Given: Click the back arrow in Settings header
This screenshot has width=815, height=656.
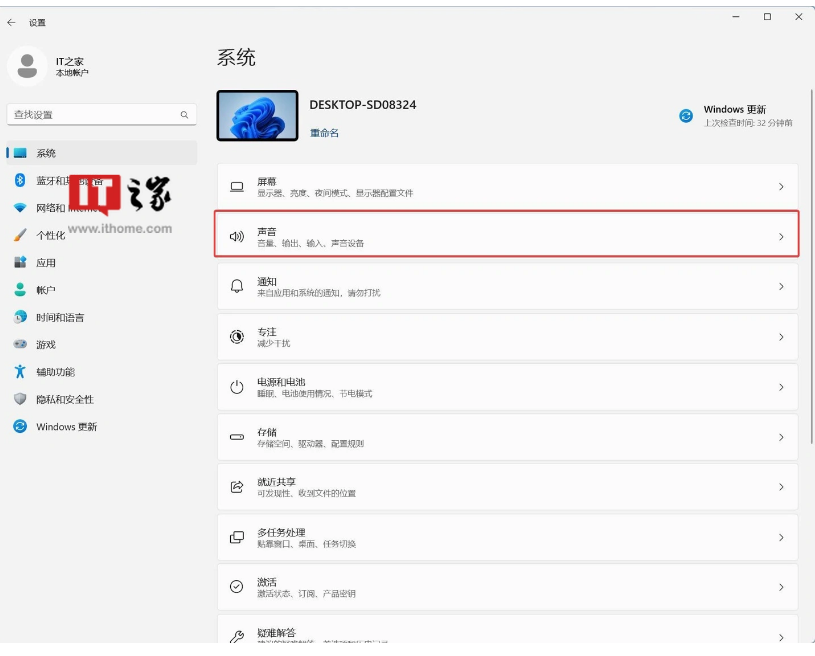Looking at the screenshot, I should point(12,22).
